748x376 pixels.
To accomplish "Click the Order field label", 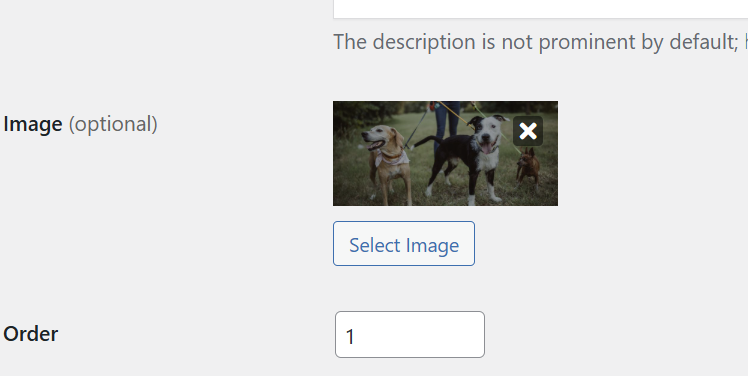I will [31, 334].
